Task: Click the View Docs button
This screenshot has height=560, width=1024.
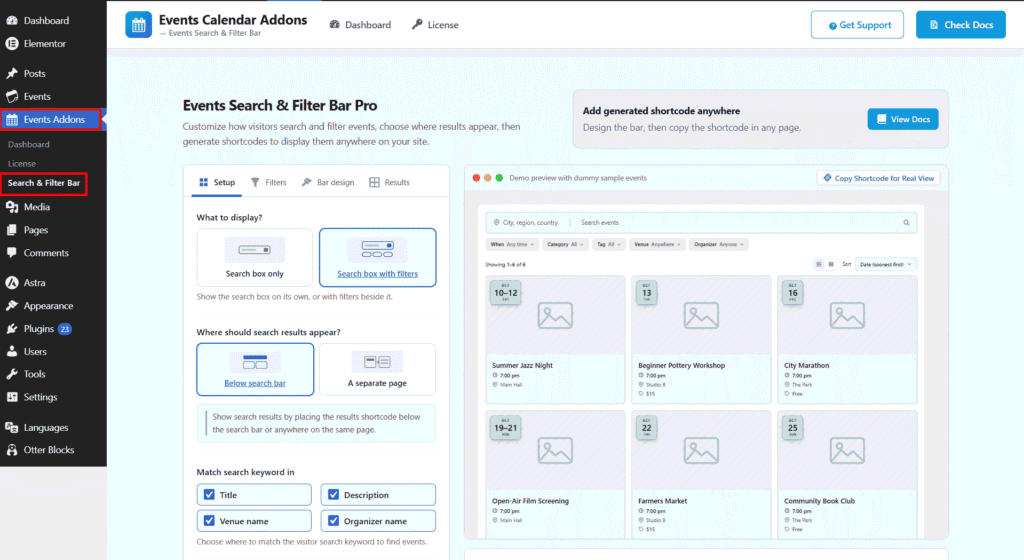Action: coord(903,119)
